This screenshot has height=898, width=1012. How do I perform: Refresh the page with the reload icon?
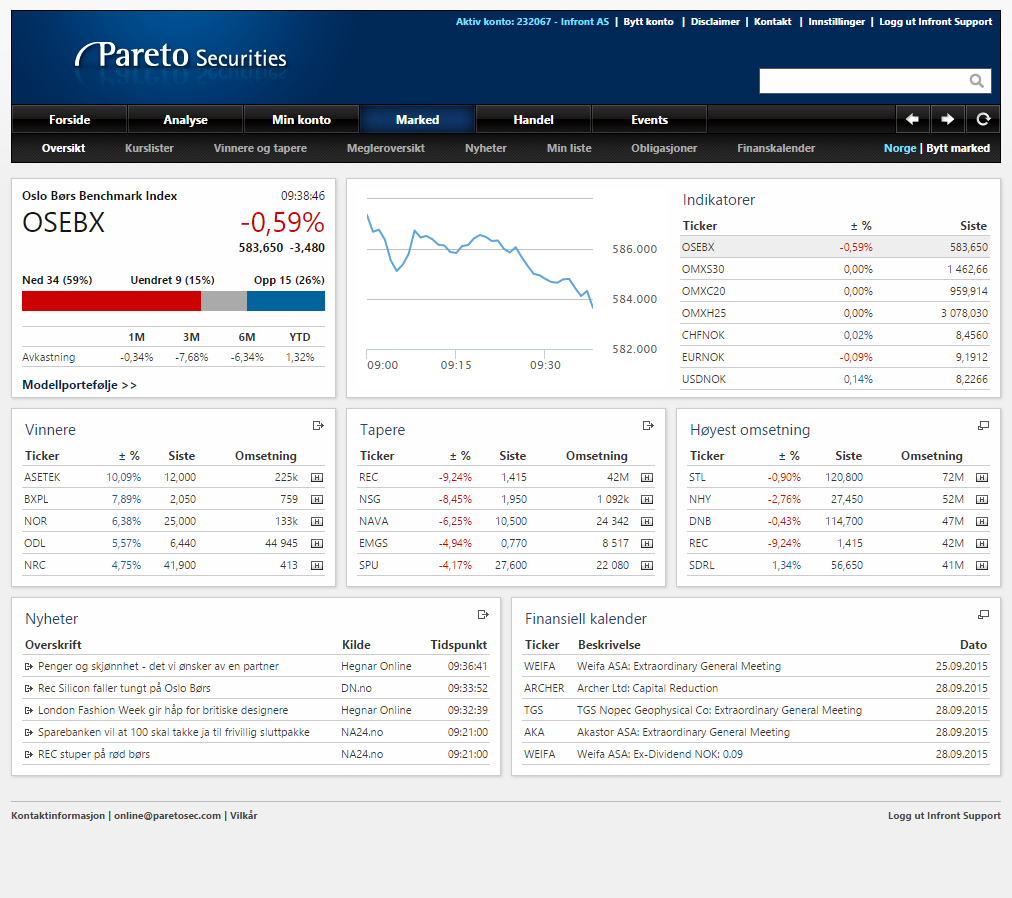point(983,119)
